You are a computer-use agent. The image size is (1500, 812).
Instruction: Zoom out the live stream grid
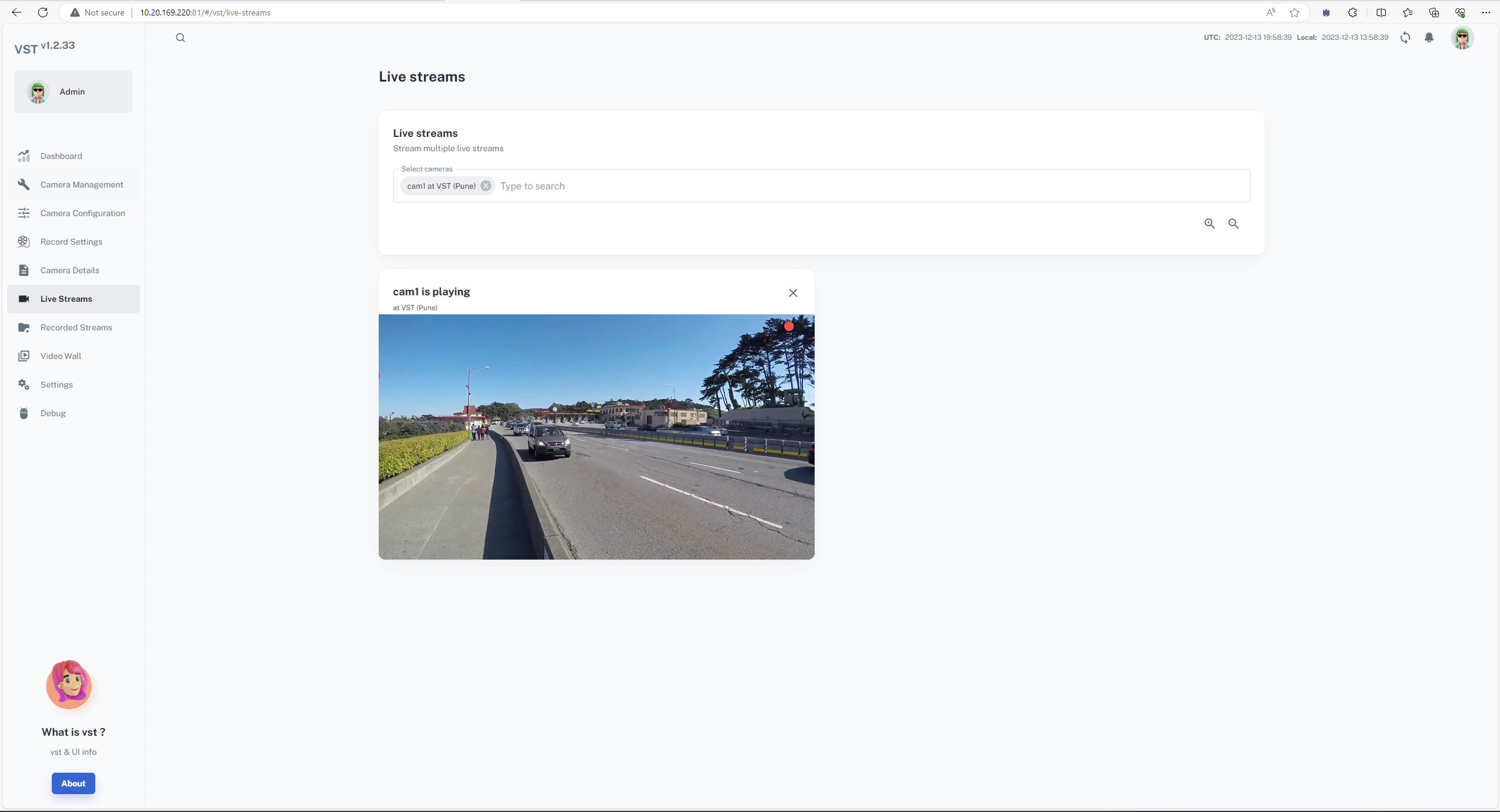click(x=1233, y=224)
